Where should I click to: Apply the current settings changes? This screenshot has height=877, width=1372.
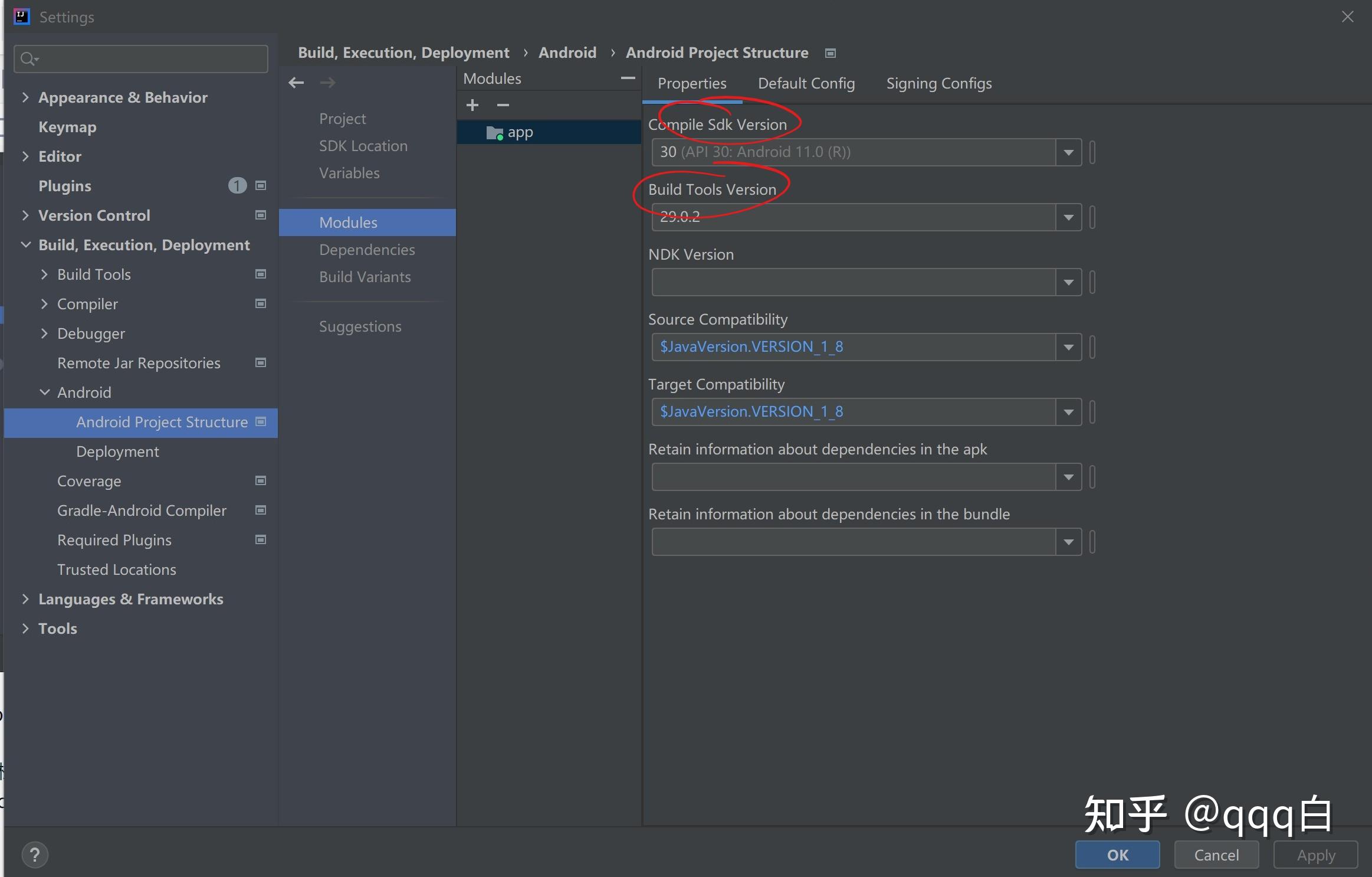(1315, 855)
